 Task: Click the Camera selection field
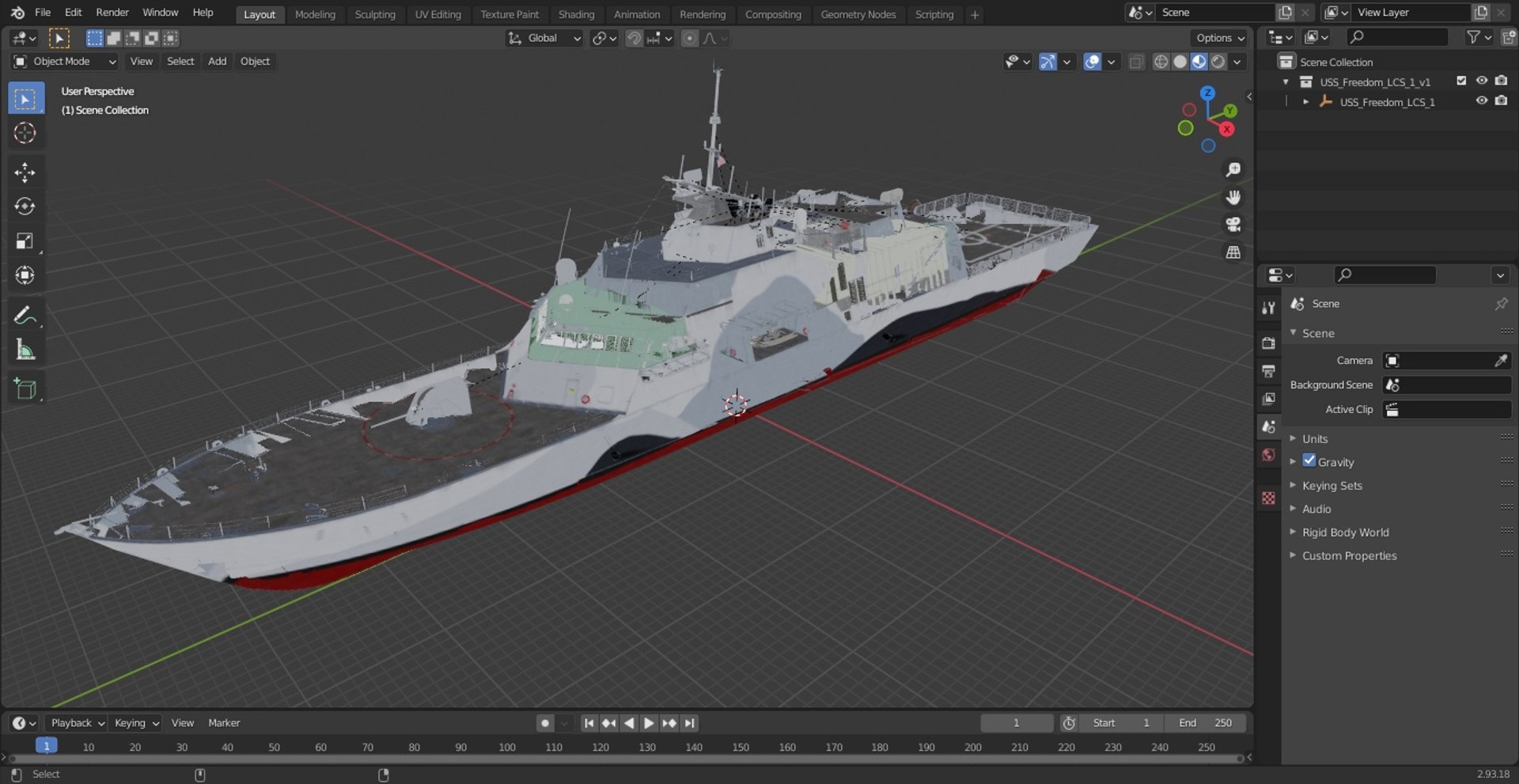tap(1447, 361)
